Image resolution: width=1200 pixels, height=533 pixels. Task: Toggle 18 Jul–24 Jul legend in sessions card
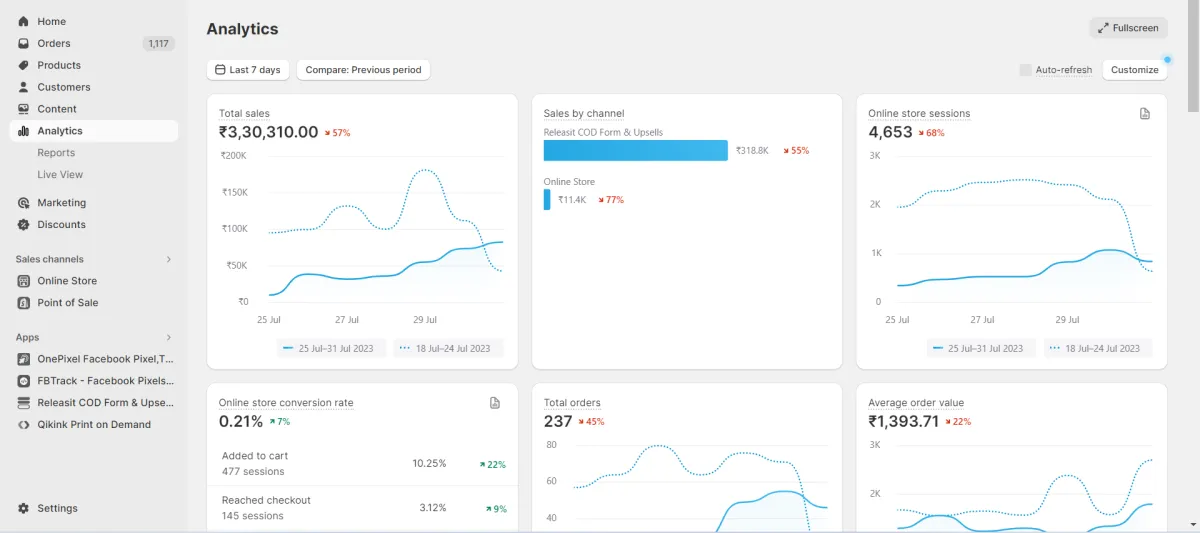1096,348
